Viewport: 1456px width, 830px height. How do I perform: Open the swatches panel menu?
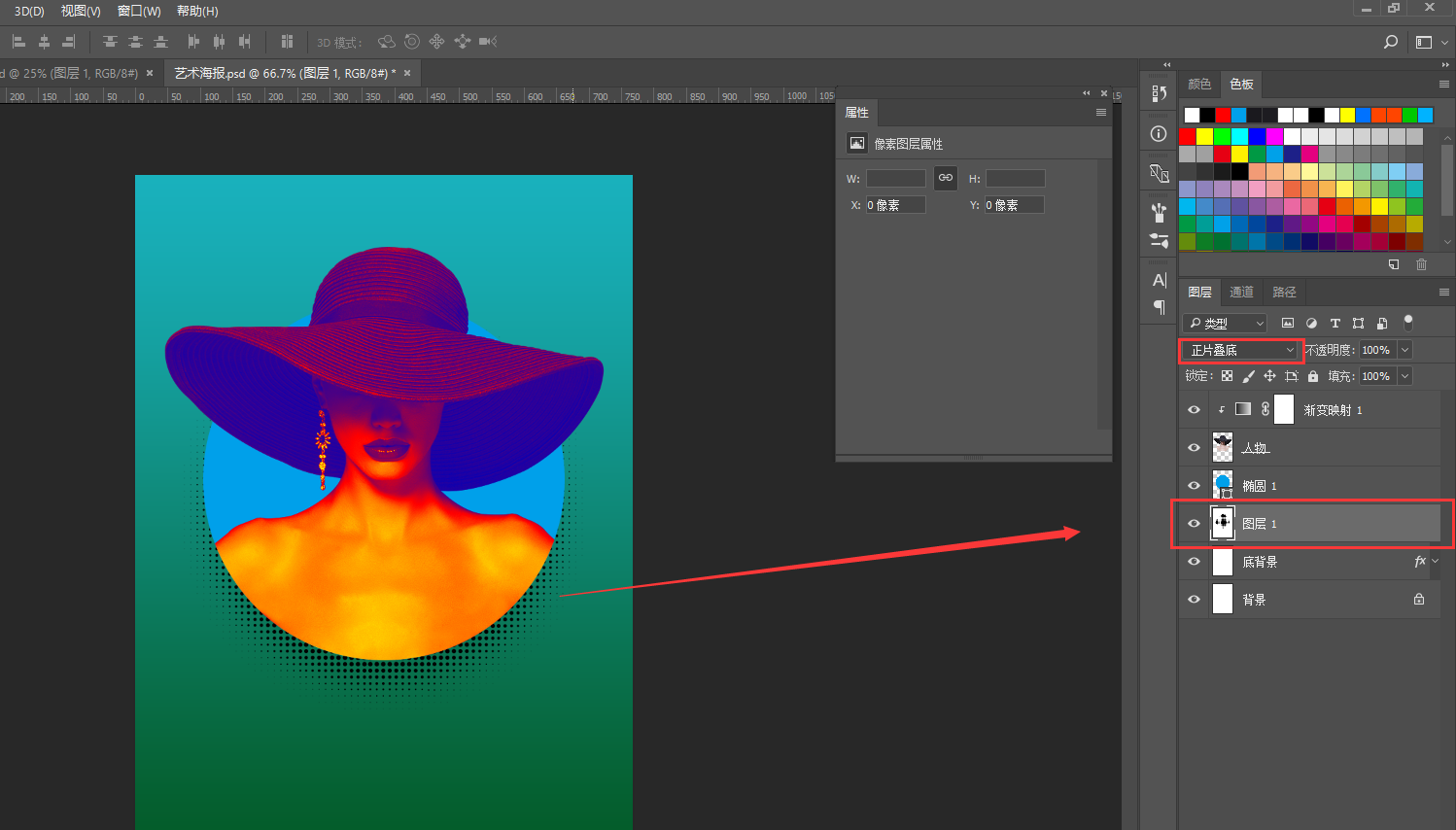(x=1444, y=85)
